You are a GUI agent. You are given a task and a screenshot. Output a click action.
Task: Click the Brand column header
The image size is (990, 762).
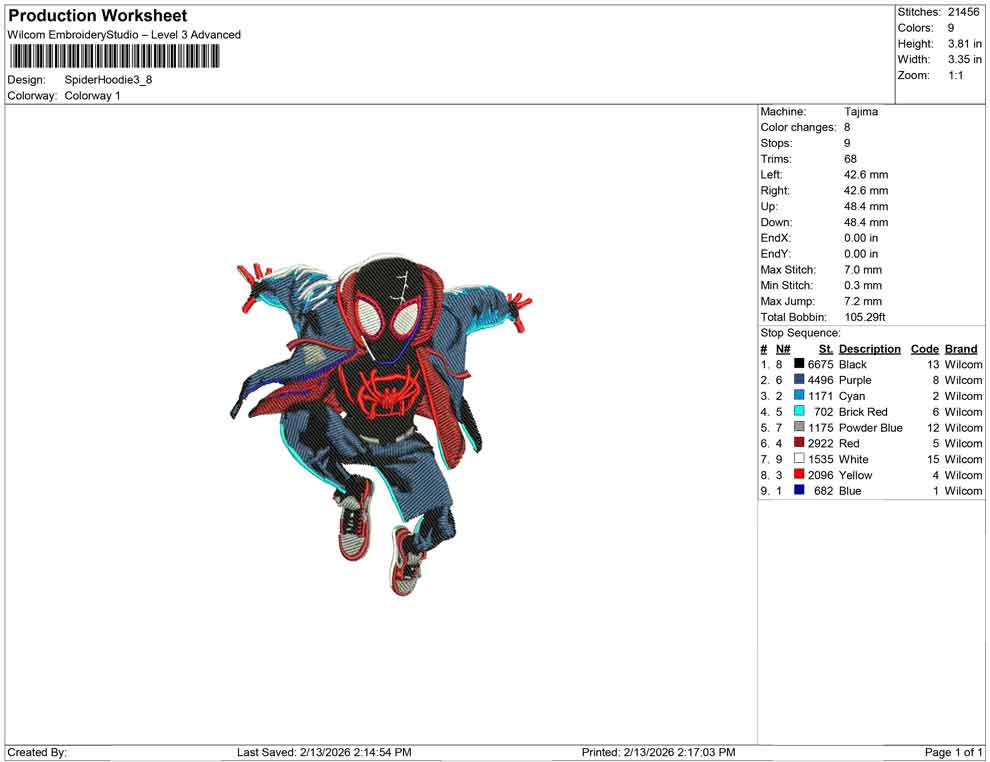(x=961, y=349)
